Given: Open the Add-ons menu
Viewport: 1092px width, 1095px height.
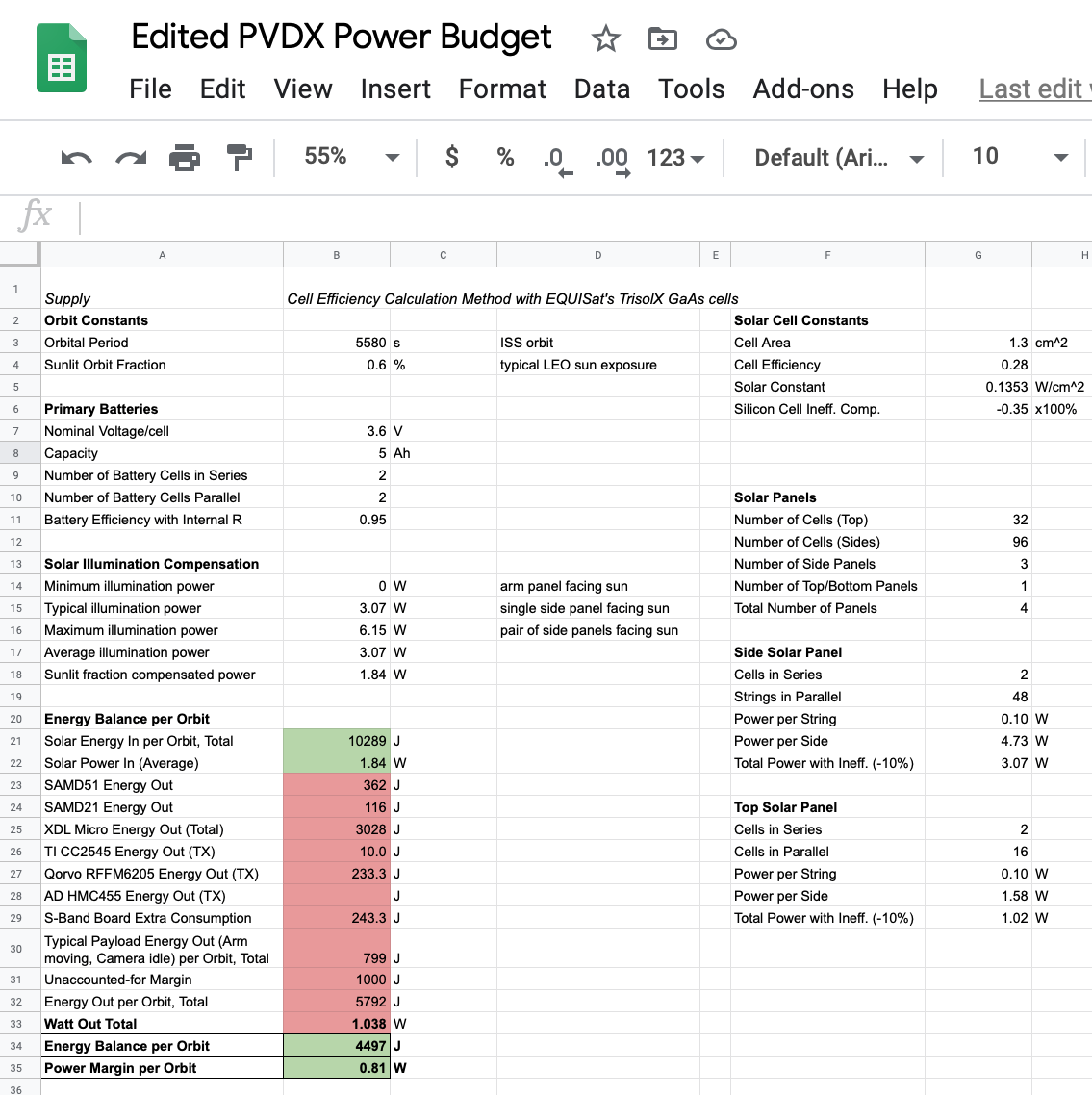Looking at the screenshot, I should pyautogui.click(x=802, y=89).
